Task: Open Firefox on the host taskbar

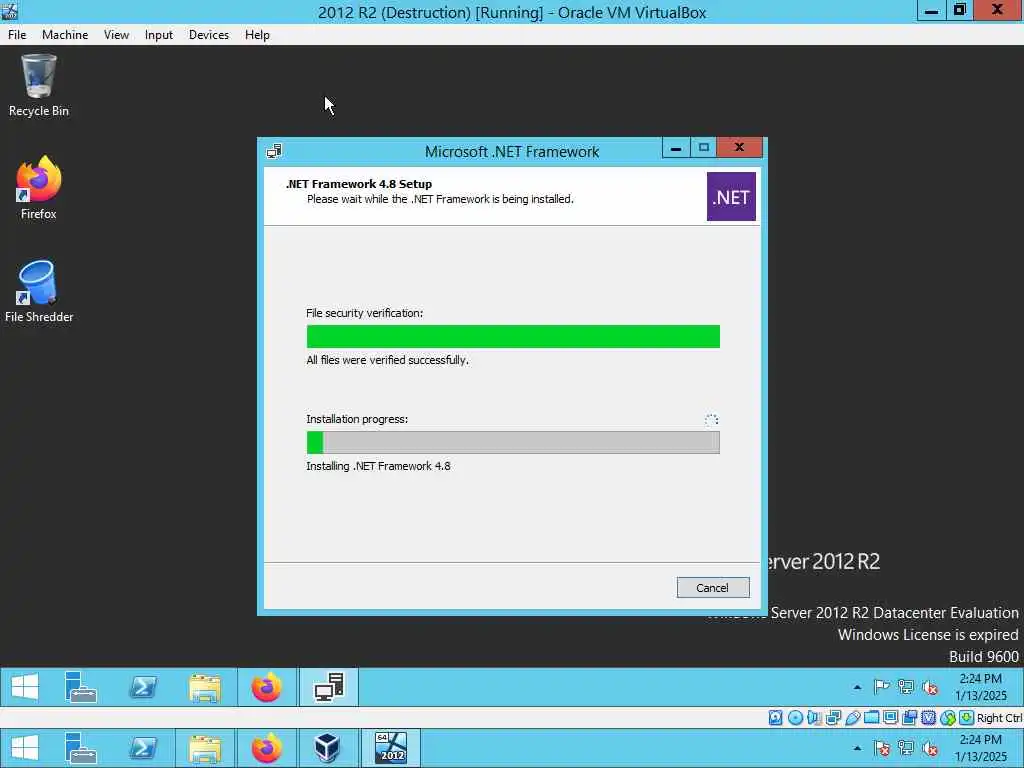Action: tap(266, 748)
